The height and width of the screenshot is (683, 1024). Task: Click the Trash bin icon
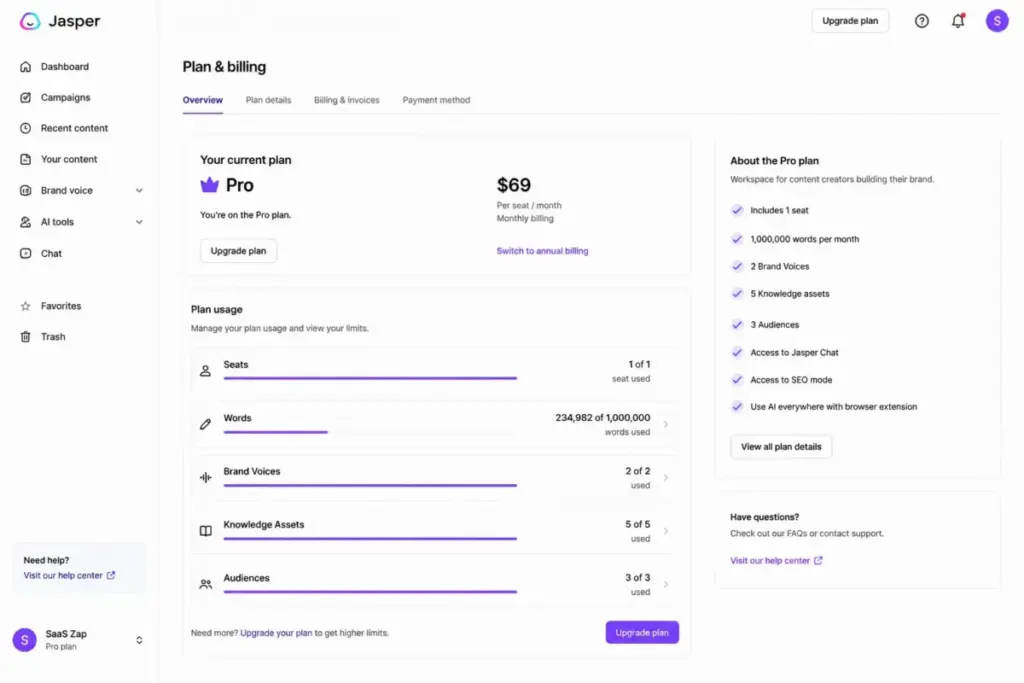(x=25, y=337)
